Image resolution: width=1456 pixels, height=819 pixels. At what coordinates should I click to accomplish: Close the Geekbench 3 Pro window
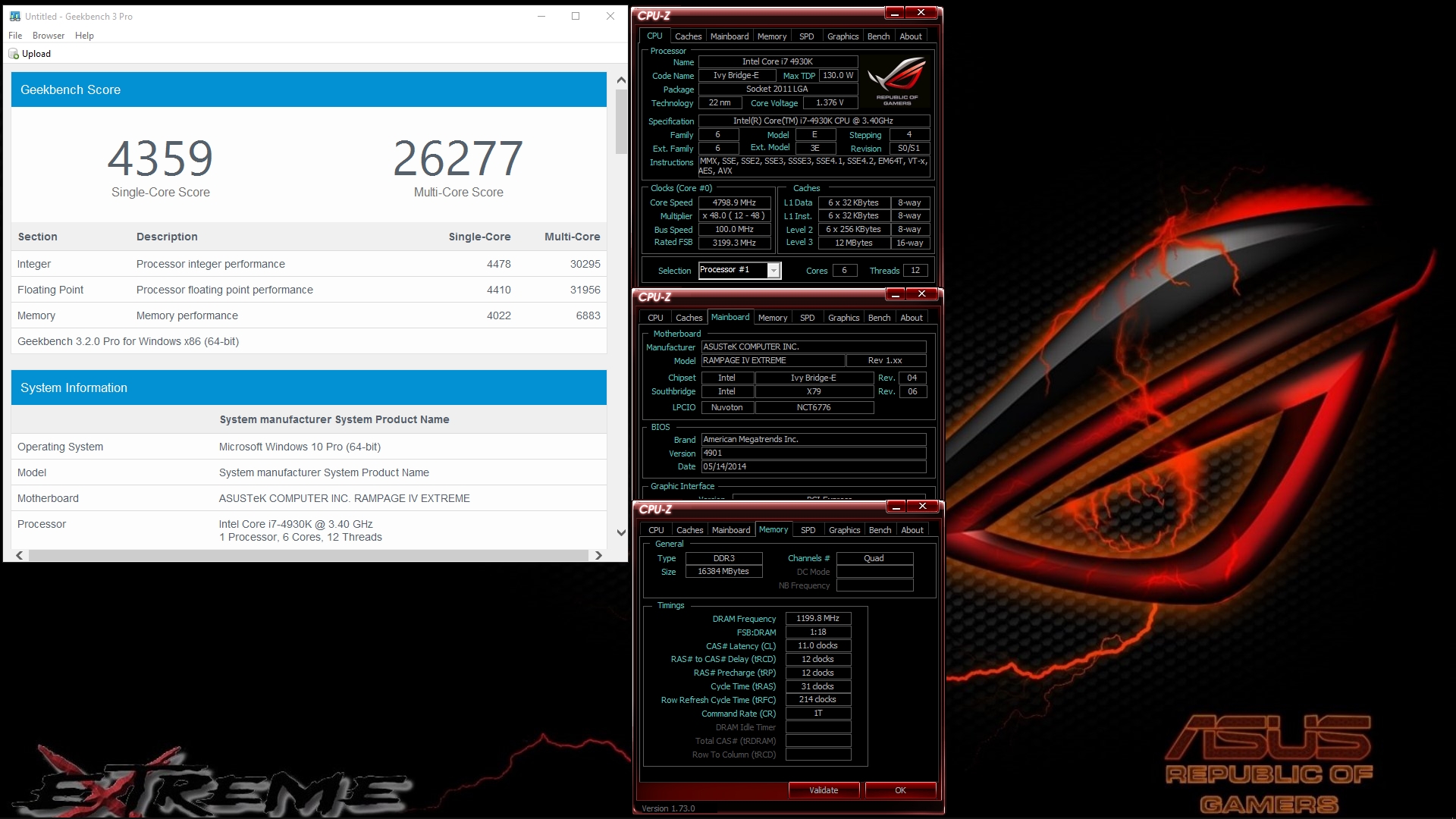click(610, 16)
